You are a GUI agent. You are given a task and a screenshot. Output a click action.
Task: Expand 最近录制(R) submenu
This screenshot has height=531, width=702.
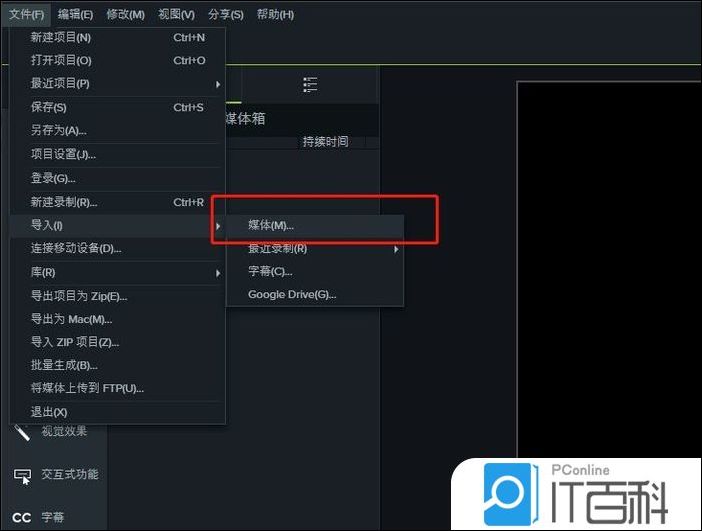[315, 249]
